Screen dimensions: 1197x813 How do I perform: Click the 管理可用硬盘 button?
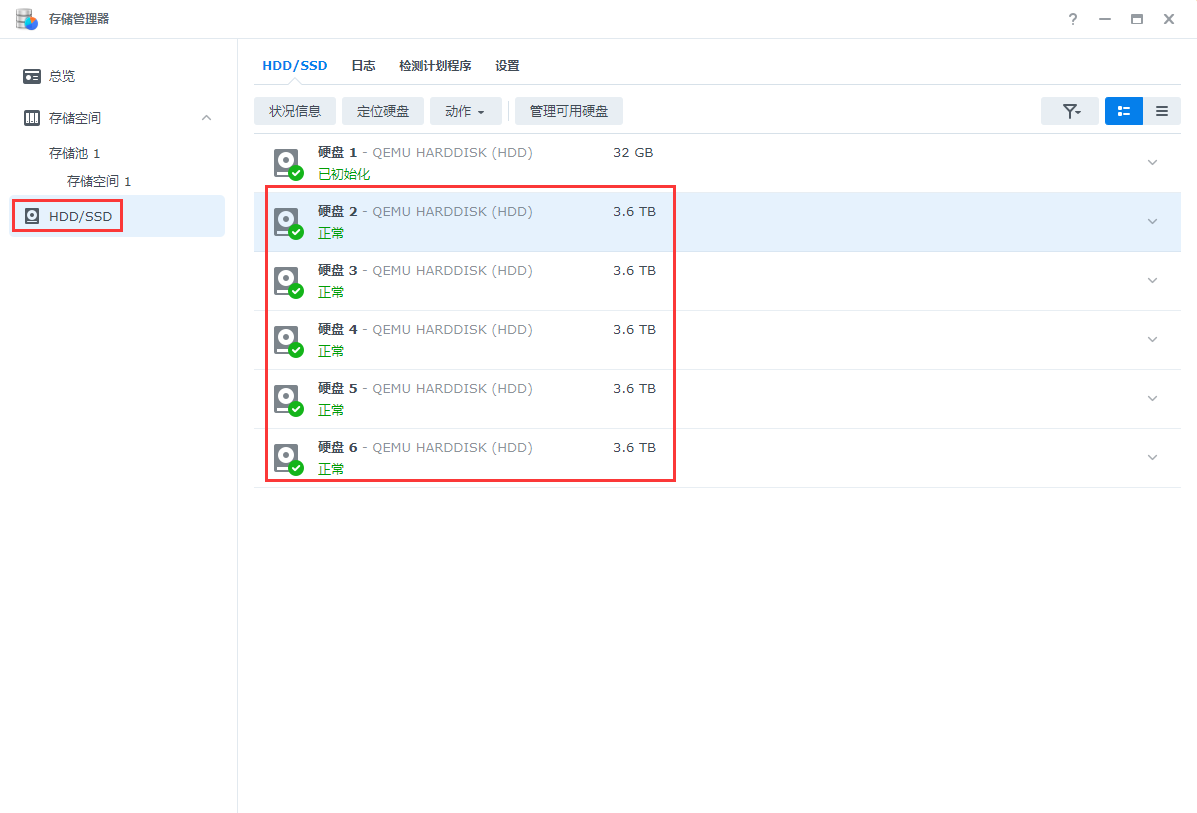tap(568, 111)
